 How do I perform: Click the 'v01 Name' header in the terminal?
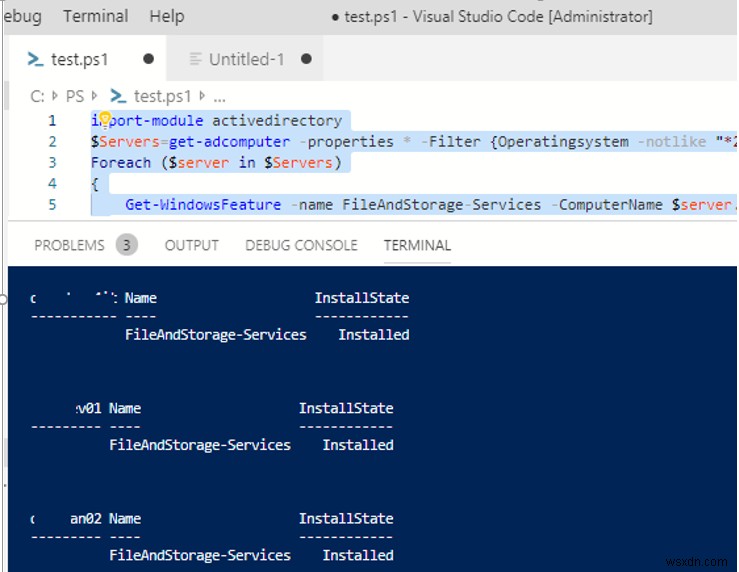[108, 408]
